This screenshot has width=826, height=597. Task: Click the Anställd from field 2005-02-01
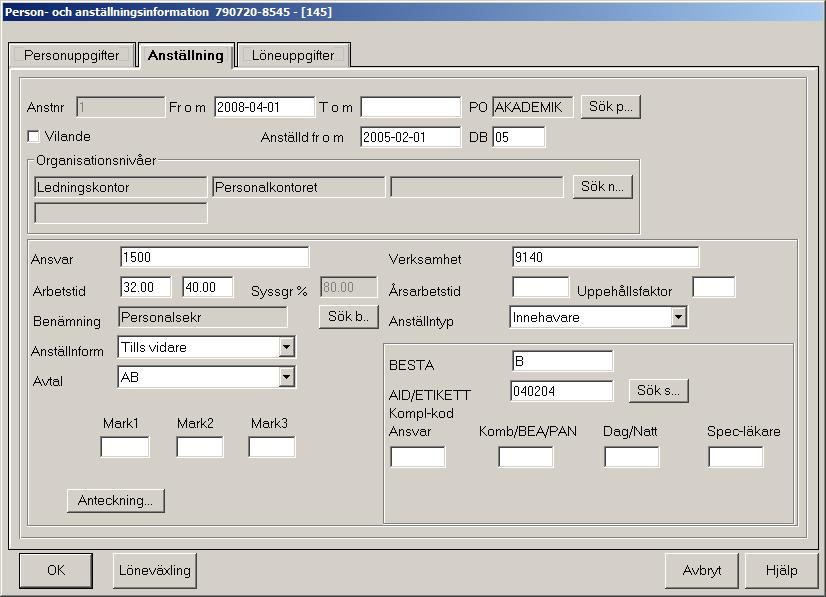(410, 137)
